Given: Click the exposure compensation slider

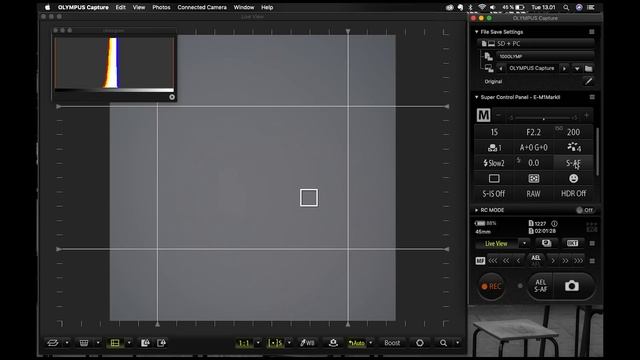Looking at the screenshot, I should [x=543, y=118].
